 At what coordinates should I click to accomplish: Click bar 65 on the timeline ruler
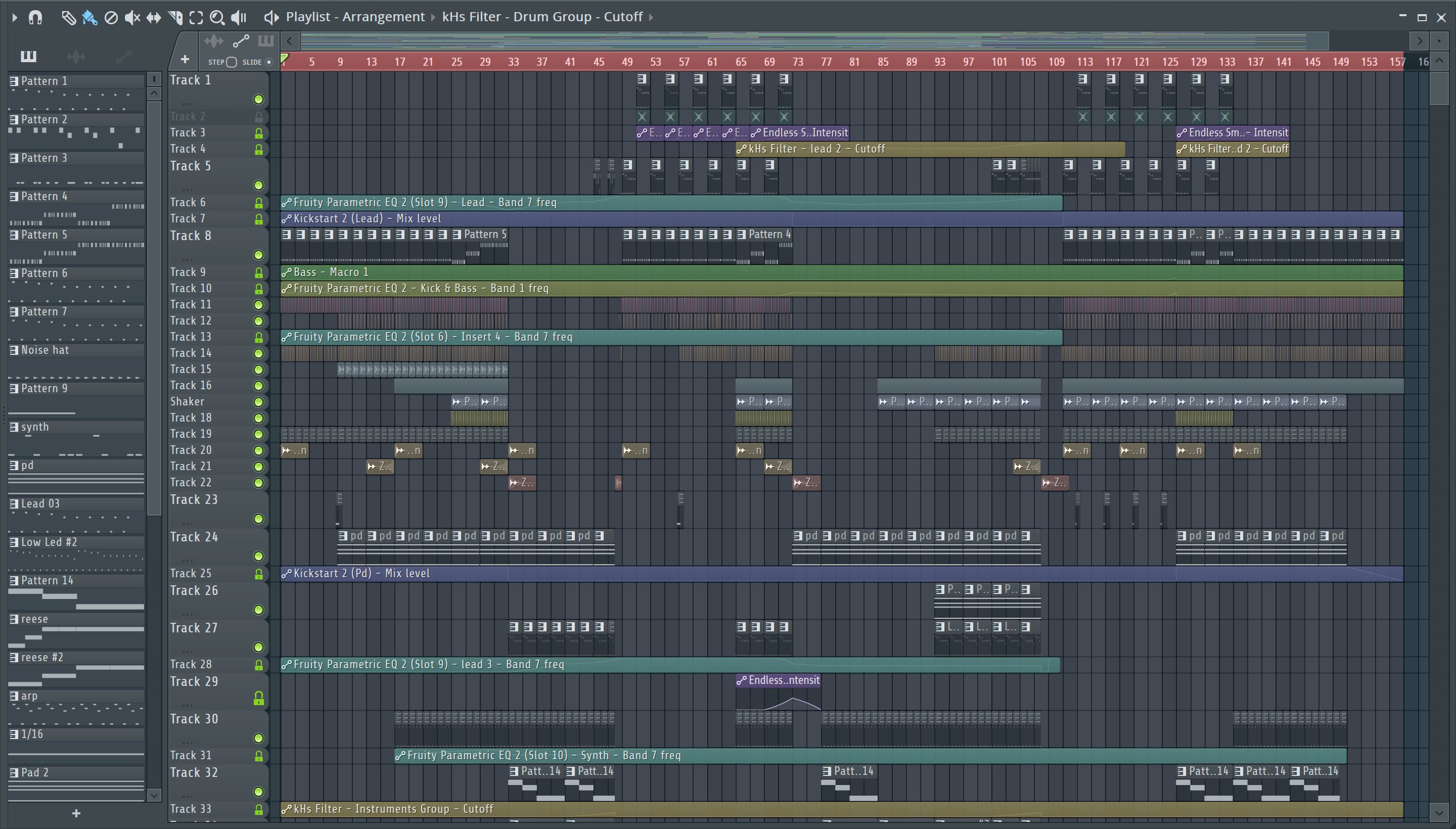click(741, 62)
